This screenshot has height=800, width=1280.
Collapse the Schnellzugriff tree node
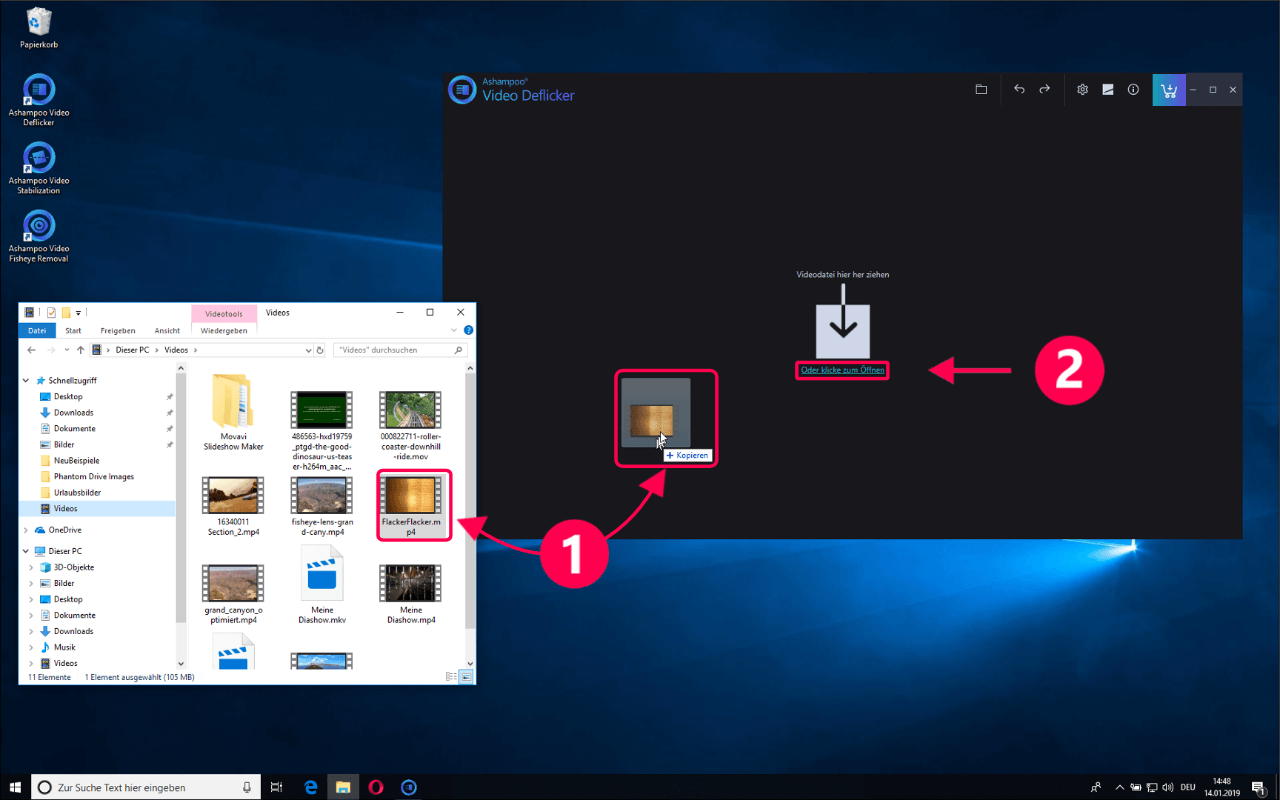(x=26, y=381)
